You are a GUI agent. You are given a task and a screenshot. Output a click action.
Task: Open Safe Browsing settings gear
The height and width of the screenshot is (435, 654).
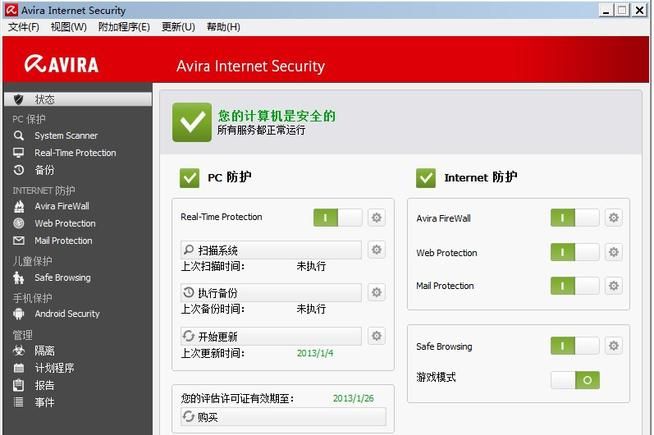(x=613, y=346)
